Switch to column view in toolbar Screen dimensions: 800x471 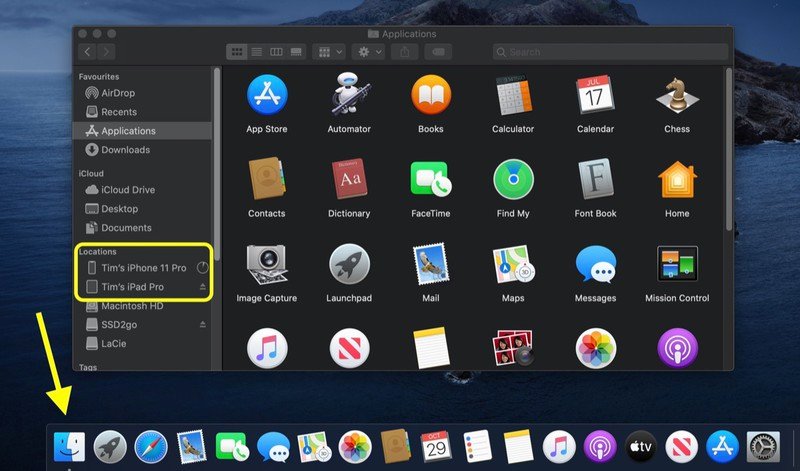(x=275, y=51)
